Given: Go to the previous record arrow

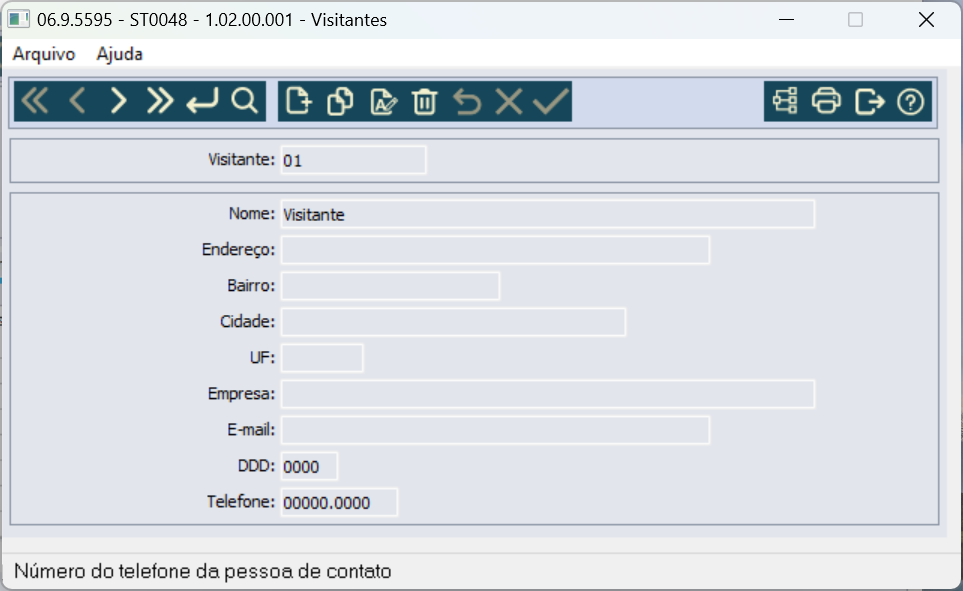Looking at the screenshot, I should 77,101.
